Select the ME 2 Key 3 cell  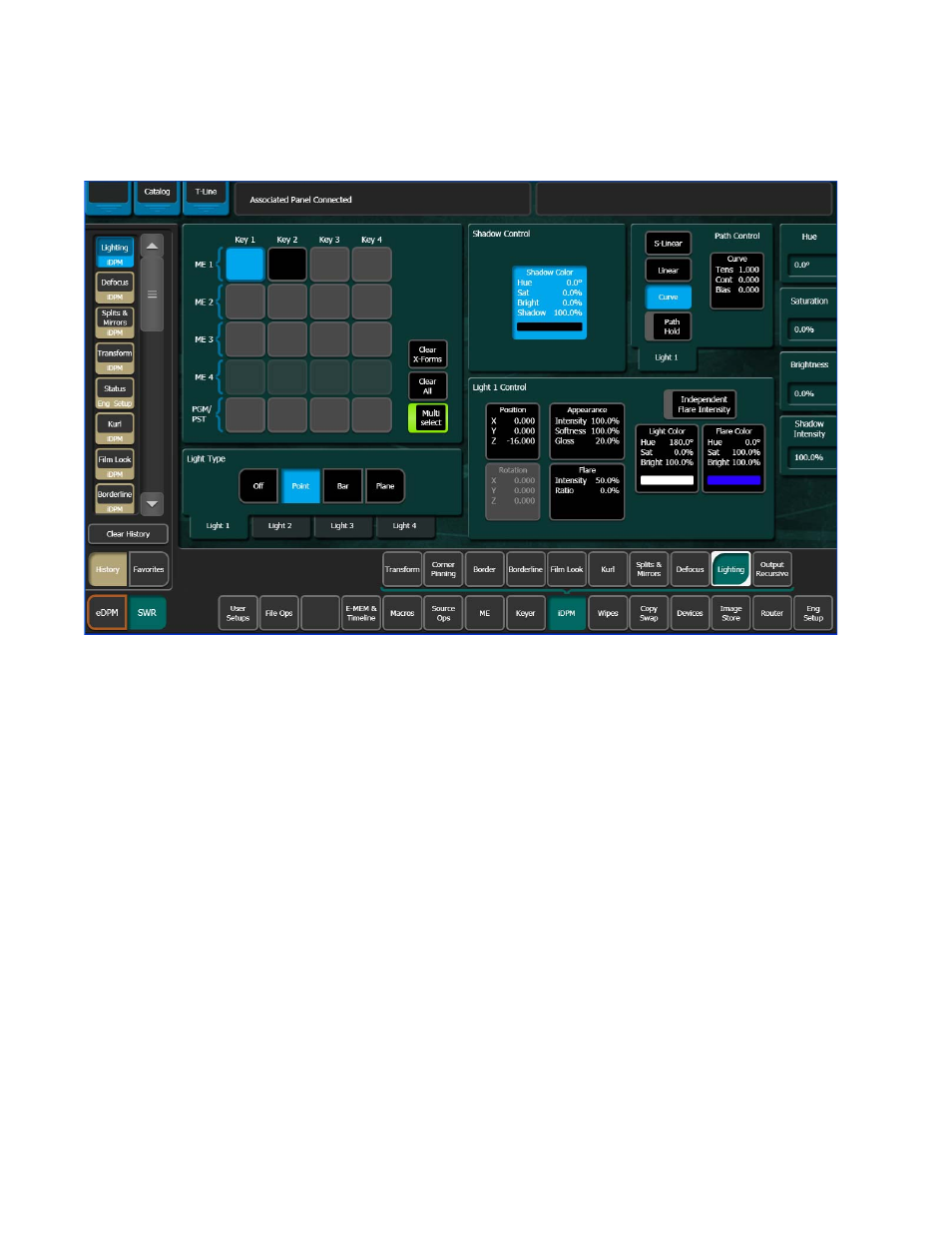pos(329,302)
